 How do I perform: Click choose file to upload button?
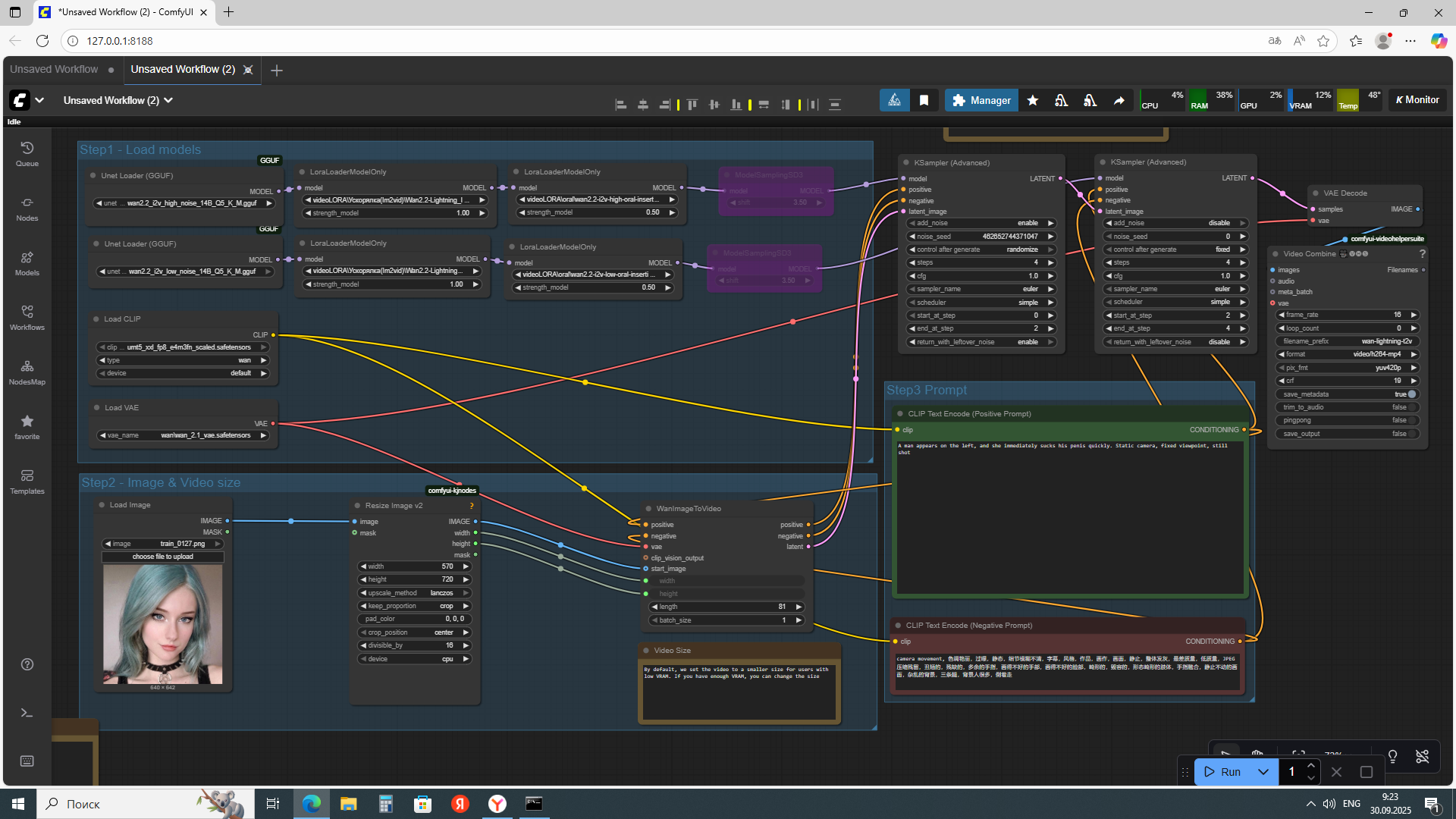(162, 557)
